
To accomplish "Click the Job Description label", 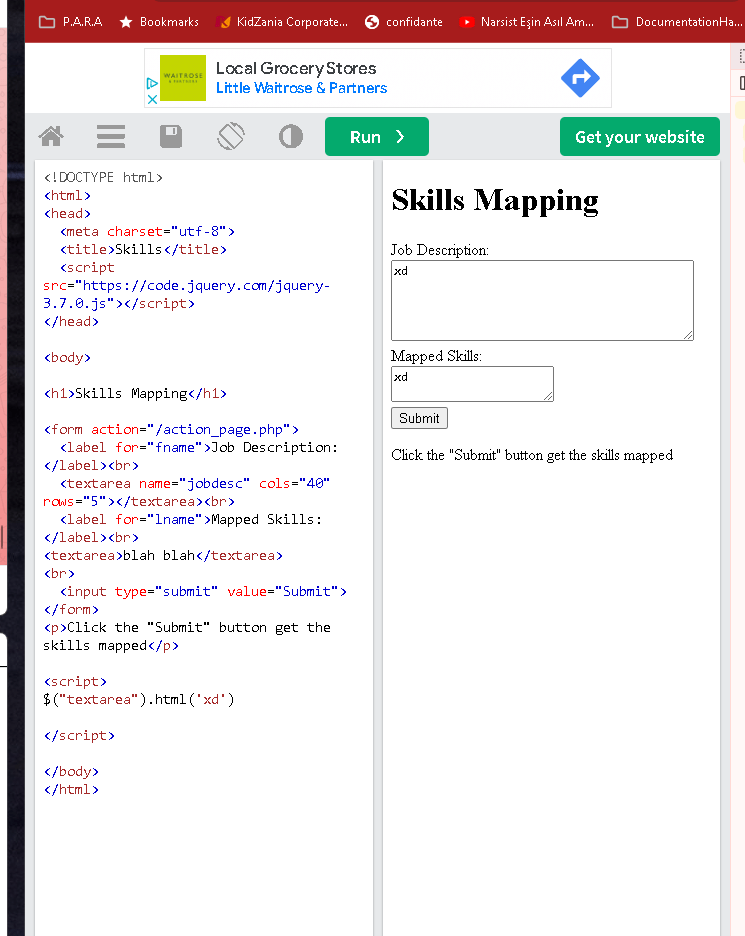I will 439,250.
